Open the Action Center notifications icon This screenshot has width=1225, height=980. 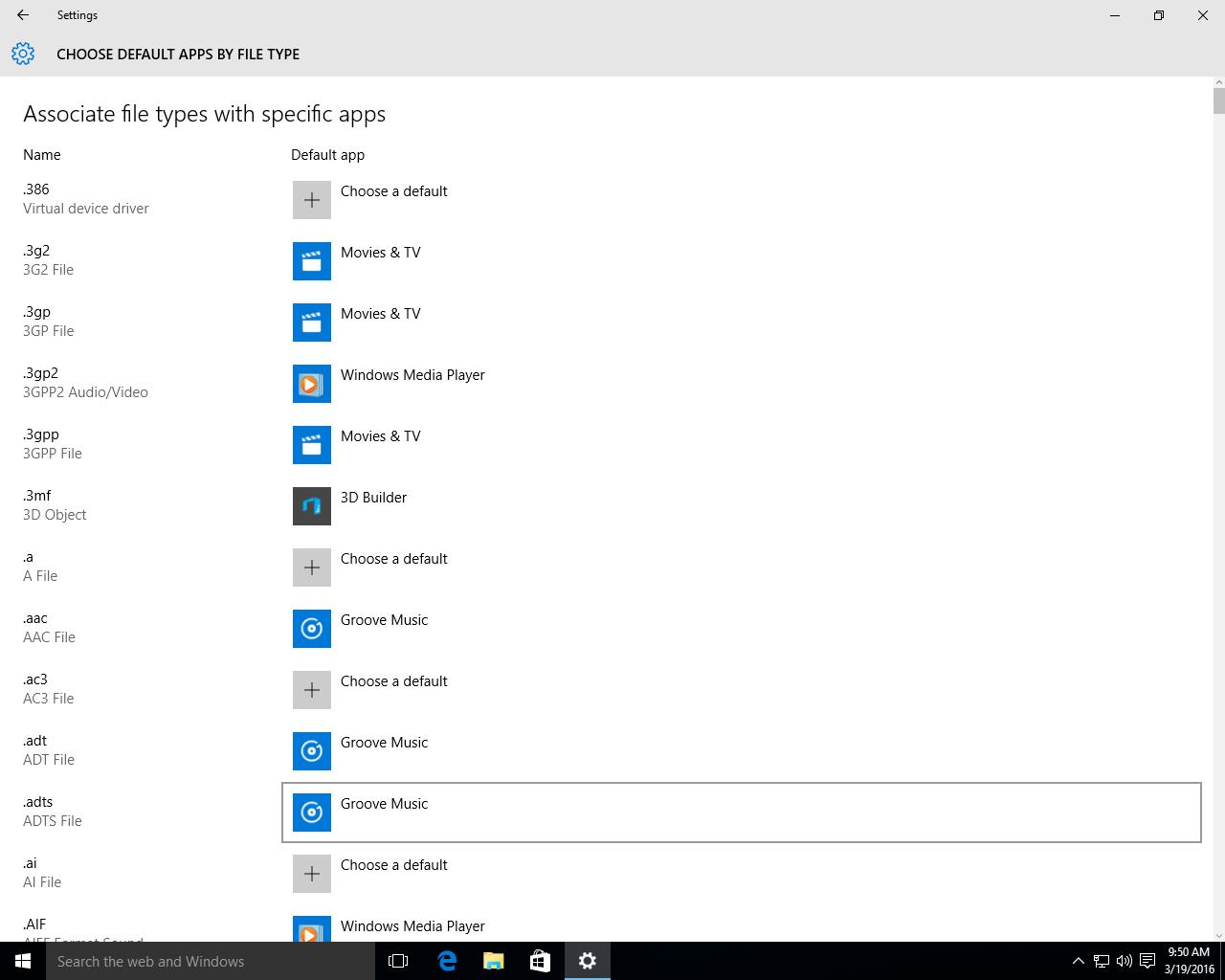click(1147, 961)
